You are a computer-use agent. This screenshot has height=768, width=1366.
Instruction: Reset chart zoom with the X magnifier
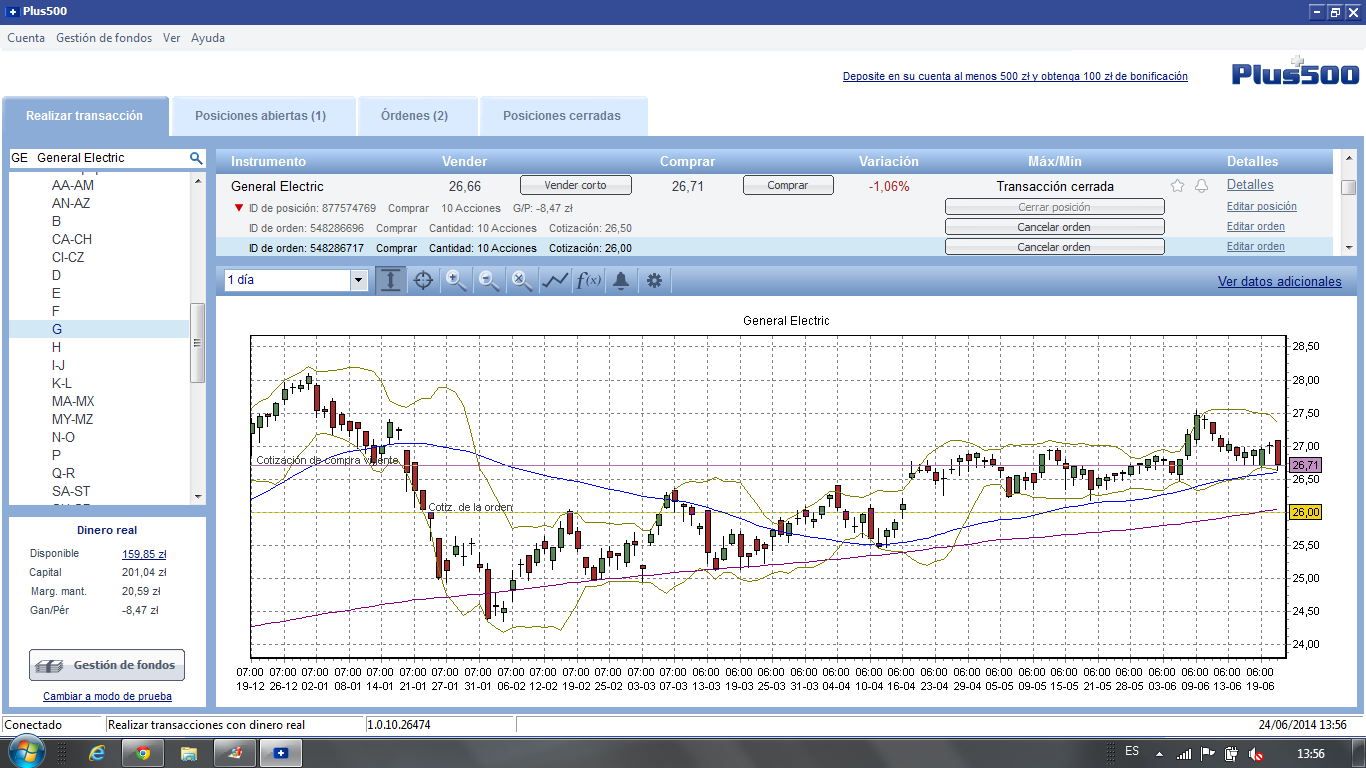(522, 281)
